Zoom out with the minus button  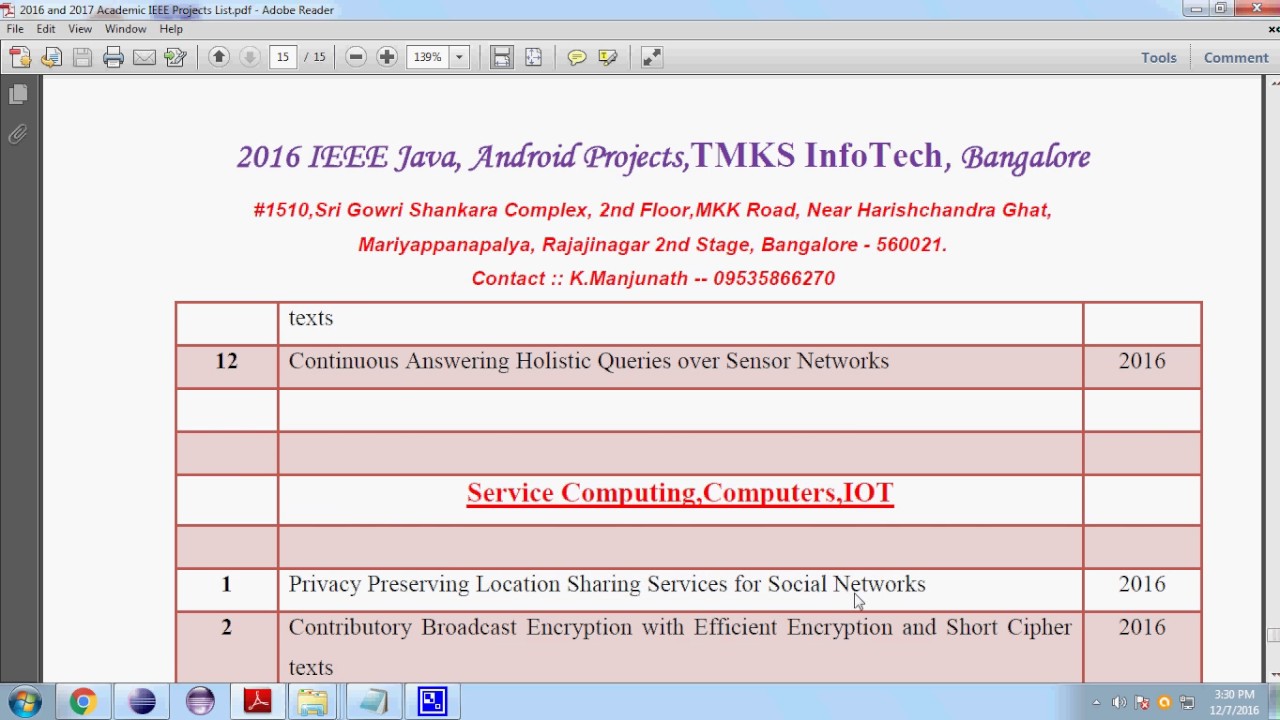(356, 57)
